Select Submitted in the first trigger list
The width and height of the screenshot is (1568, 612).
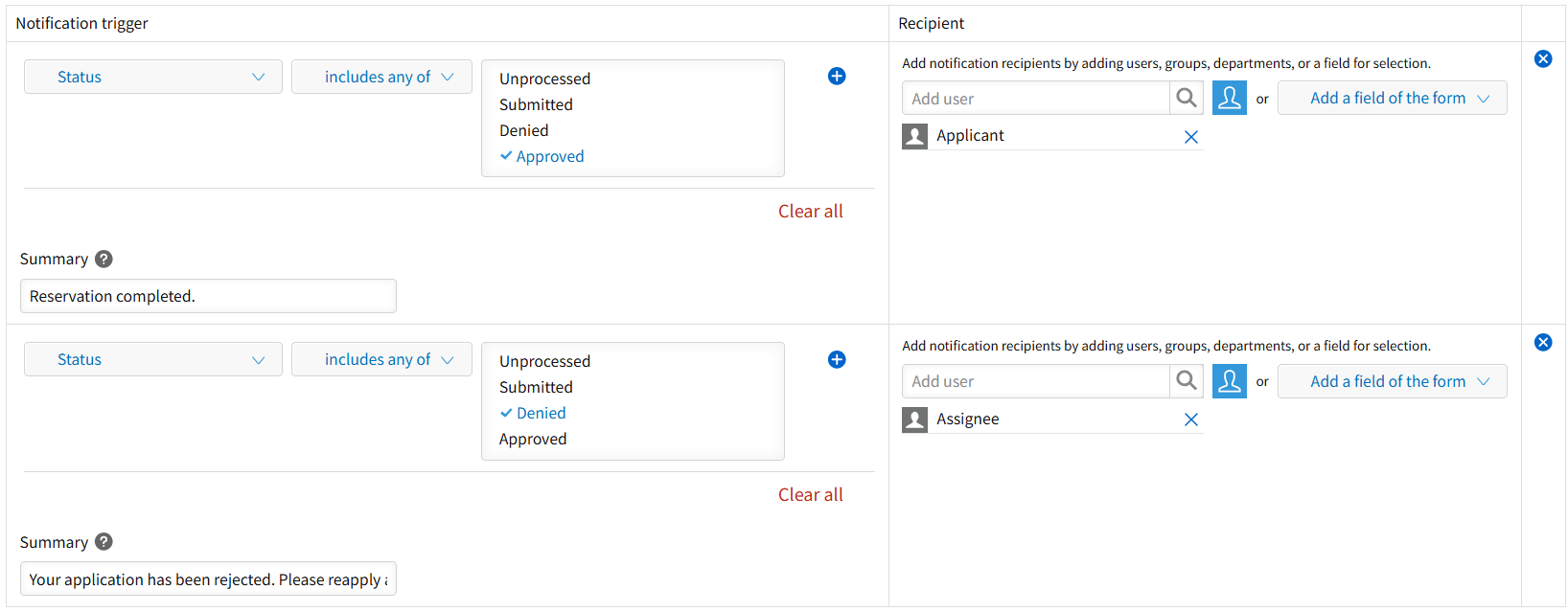536,104
